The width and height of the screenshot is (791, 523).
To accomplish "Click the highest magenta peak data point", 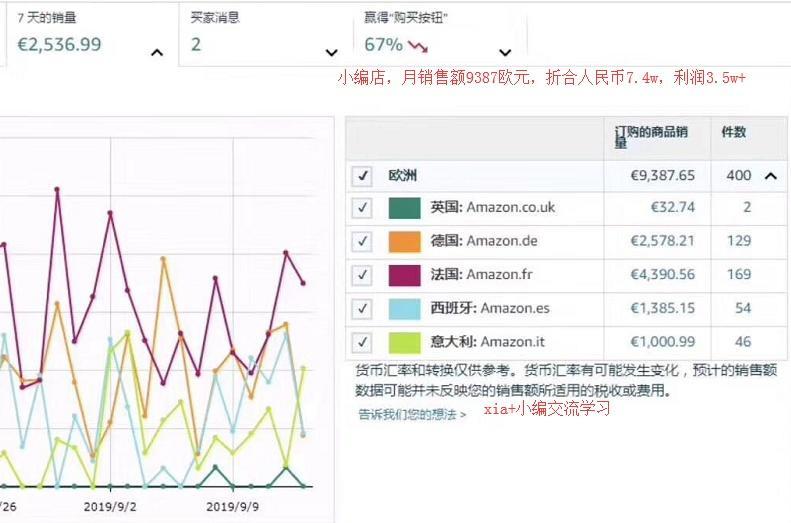I will (57, 190).
